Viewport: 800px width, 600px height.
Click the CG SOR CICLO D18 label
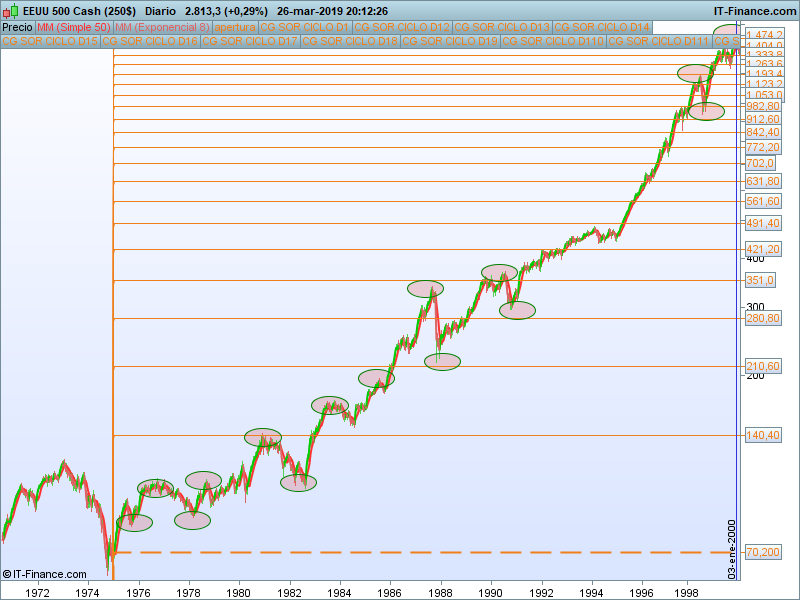tap(350, 41)
